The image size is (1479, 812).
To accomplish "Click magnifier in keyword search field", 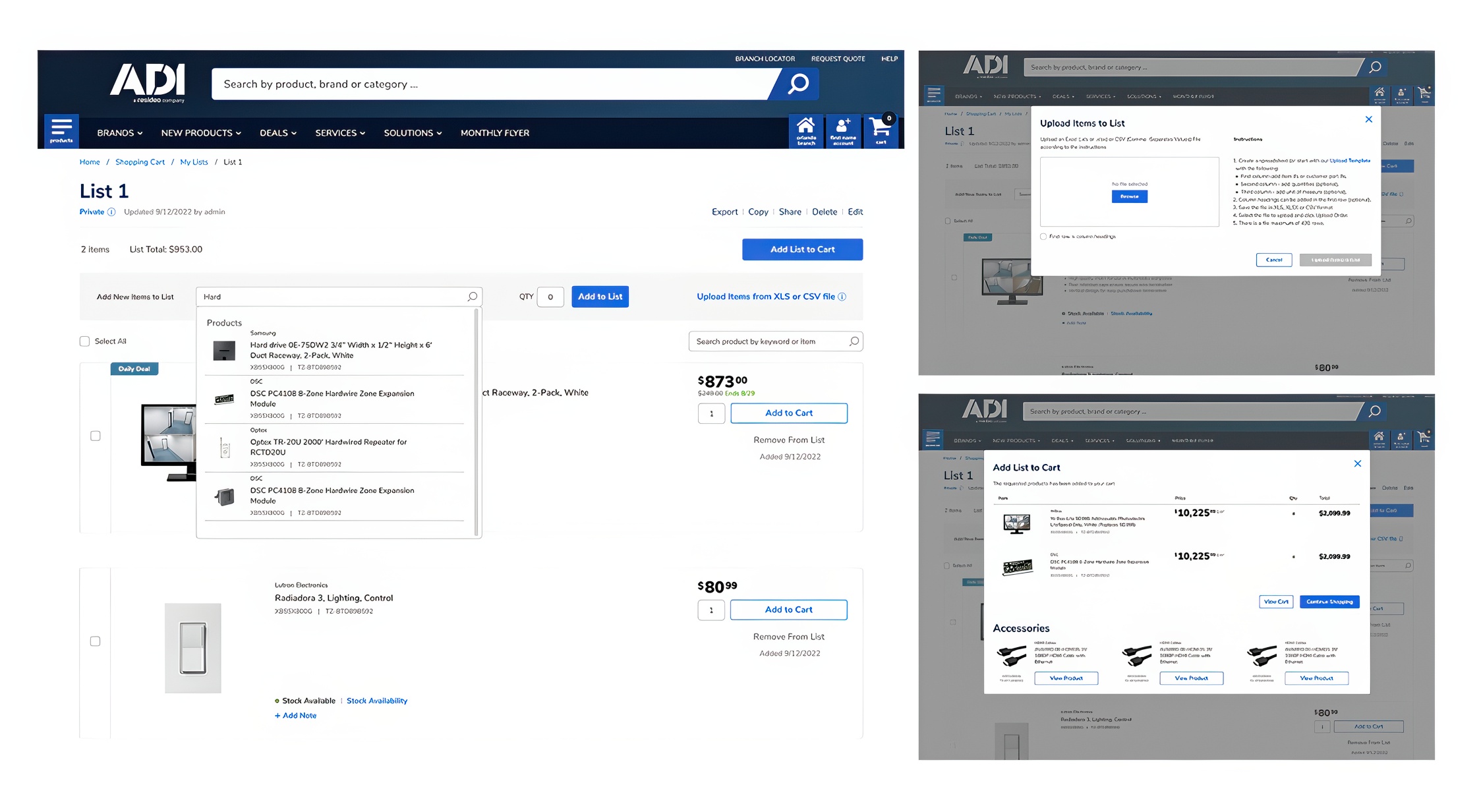I will tap(854, 341).
